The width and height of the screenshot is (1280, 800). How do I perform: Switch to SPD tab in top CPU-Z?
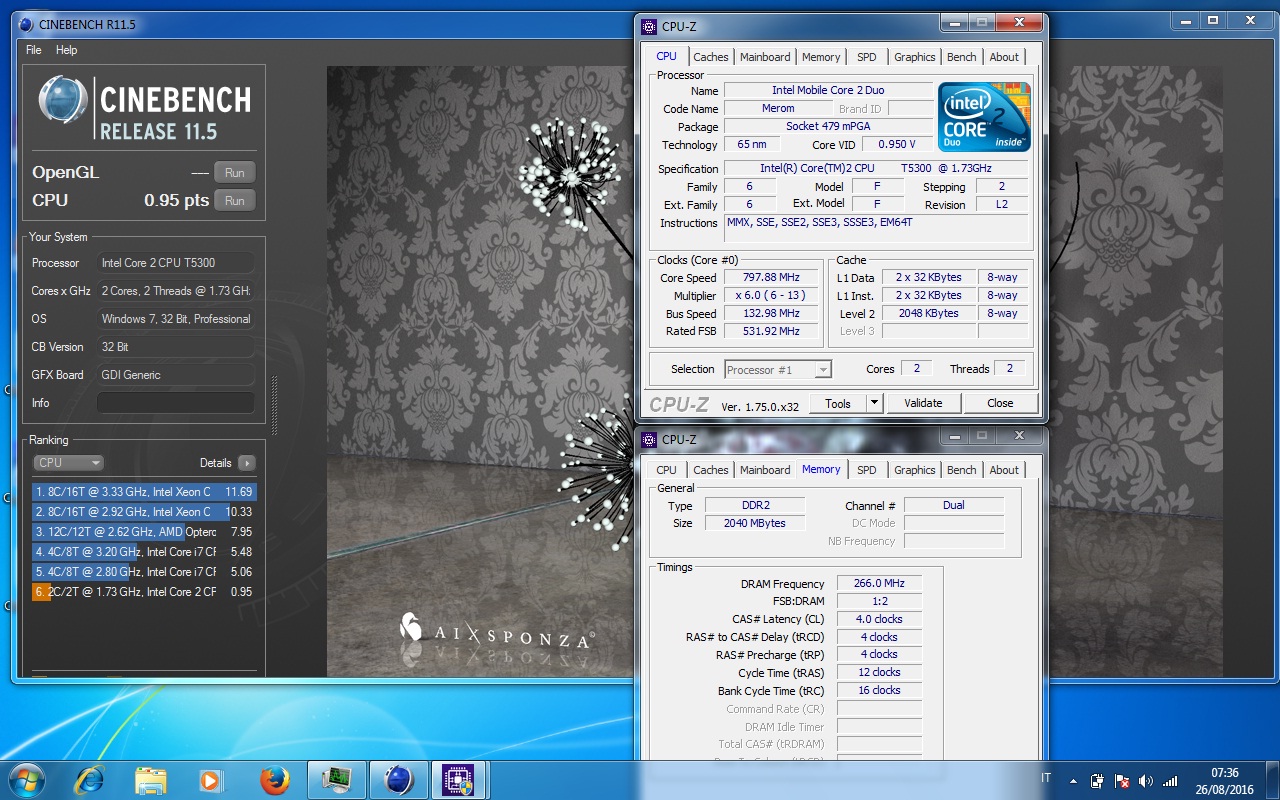coord(867,57)
